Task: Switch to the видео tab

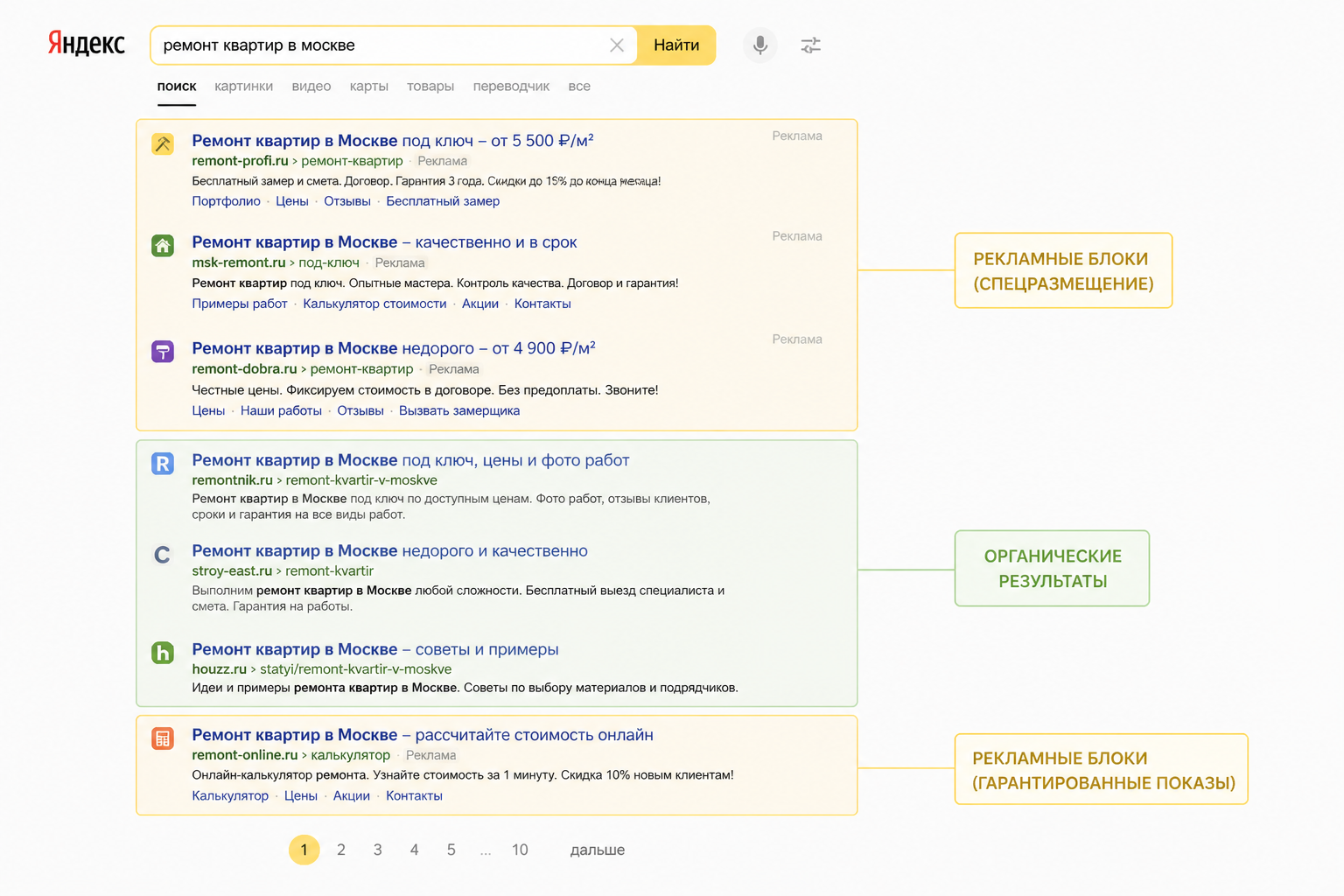Action: coord(311,87)
